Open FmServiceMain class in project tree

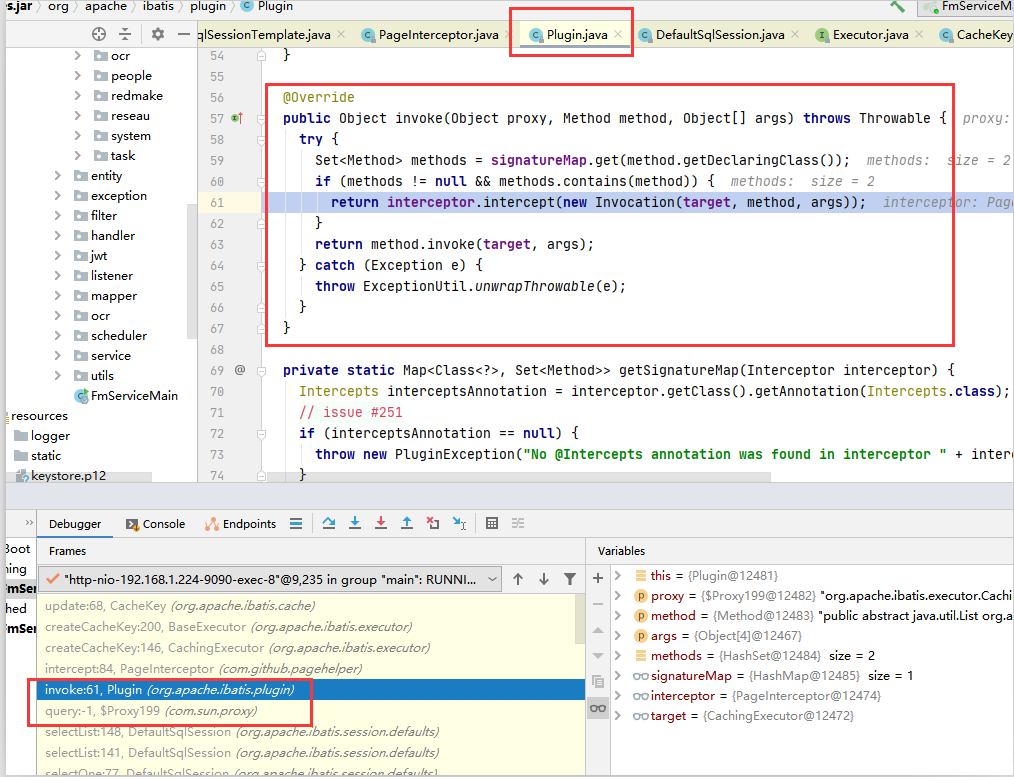click(126, 396)
